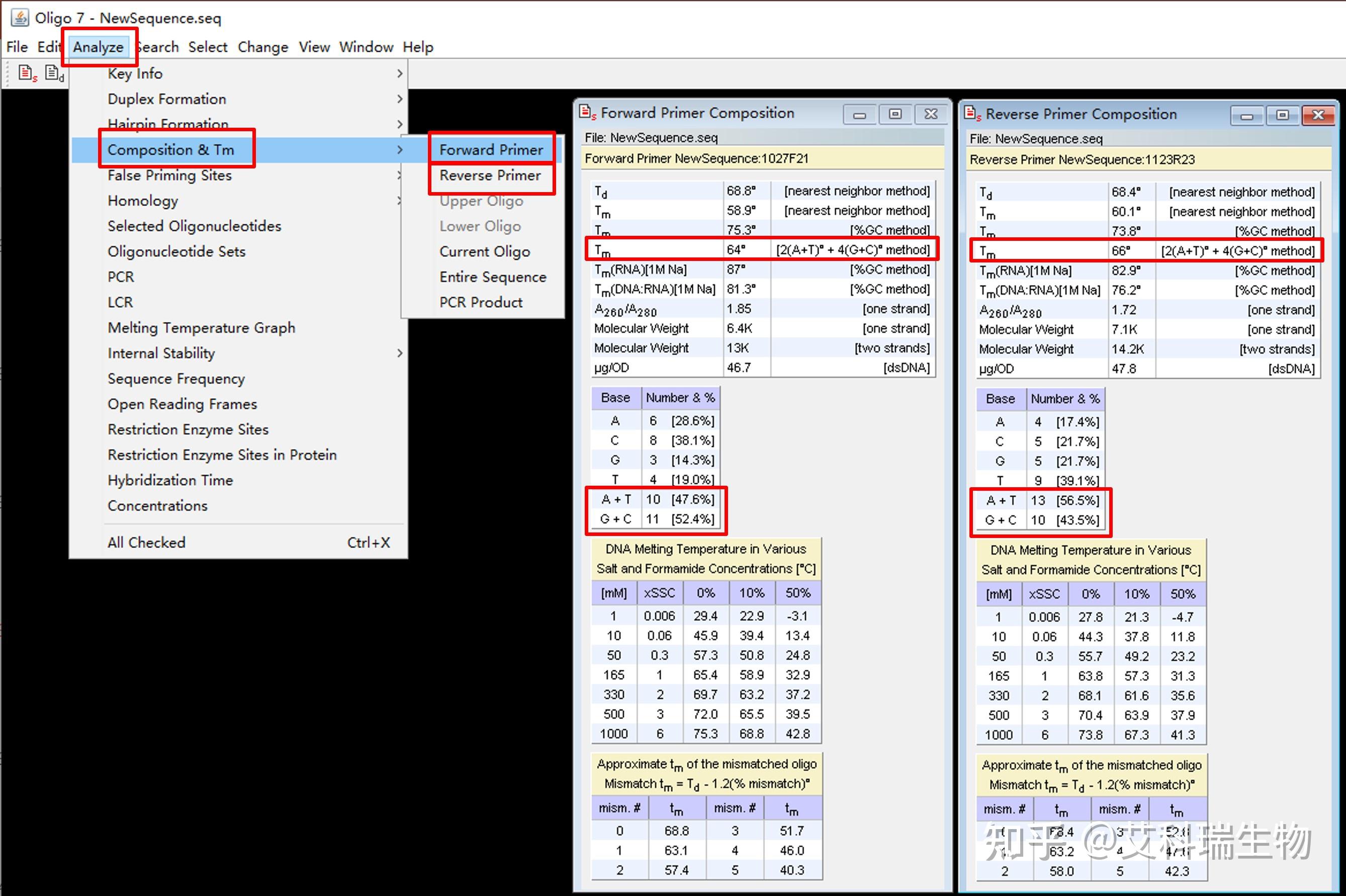Select Hybridization Time menu entry
This screenshot has height=896, width=1346.
(238, 481)
